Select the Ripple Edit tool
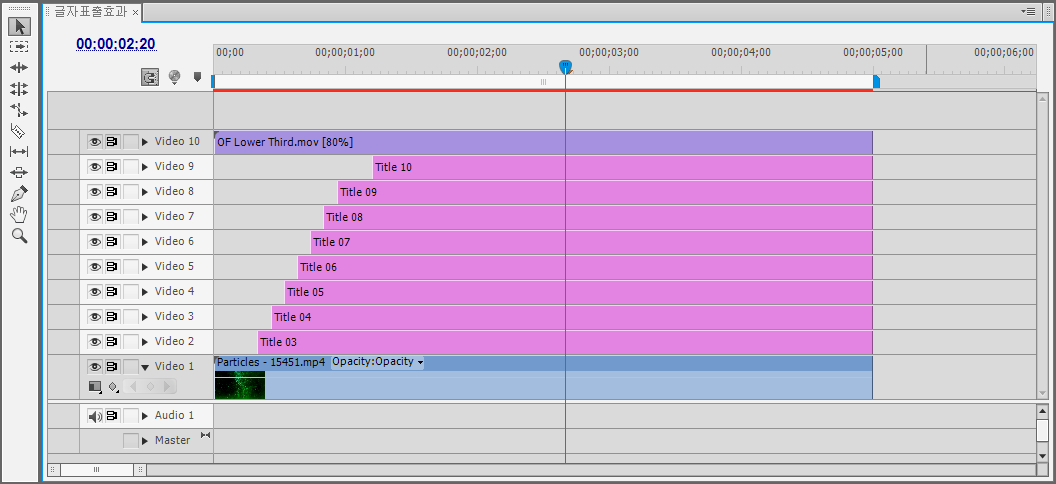 click(20, 67)
